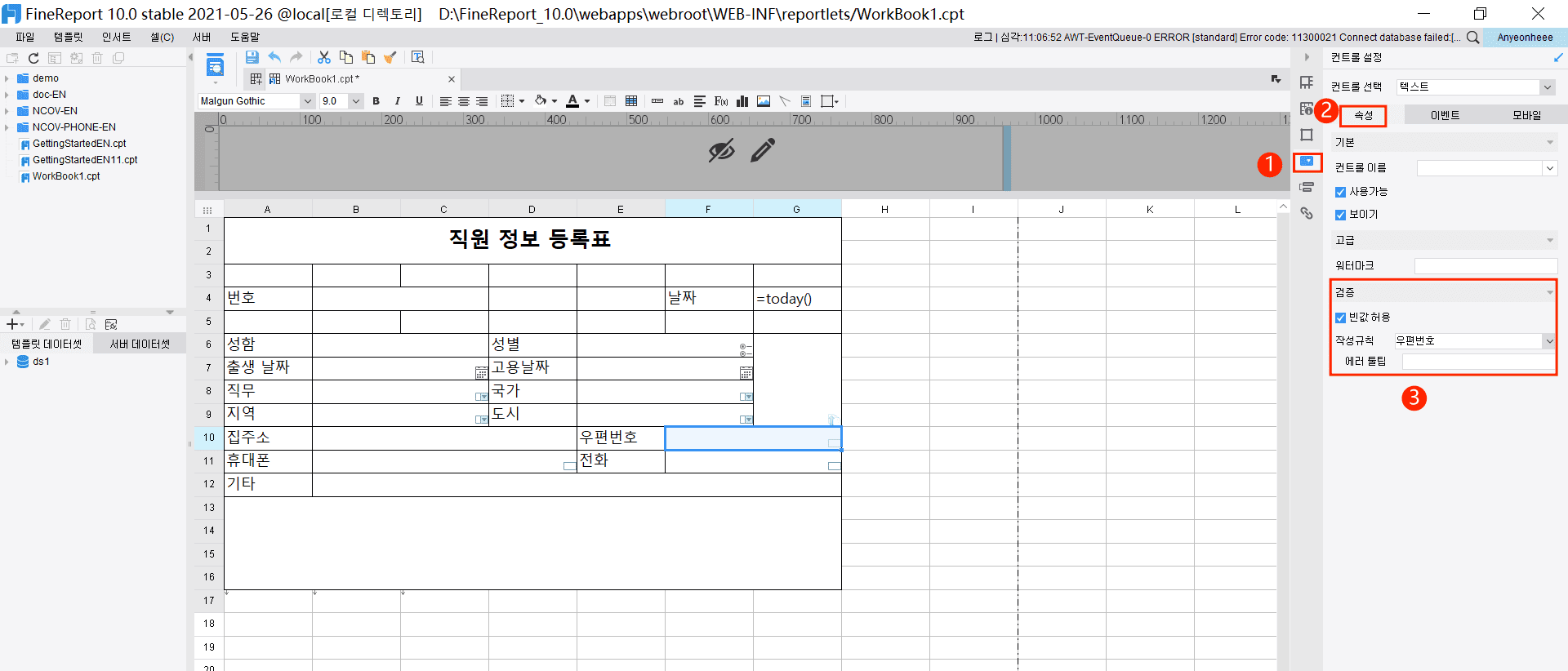Open the hyperlink panel icon
Image resolution: width=1568 pixels, height=671 pixels.
pyautogui.click(x=1307, y=213)
